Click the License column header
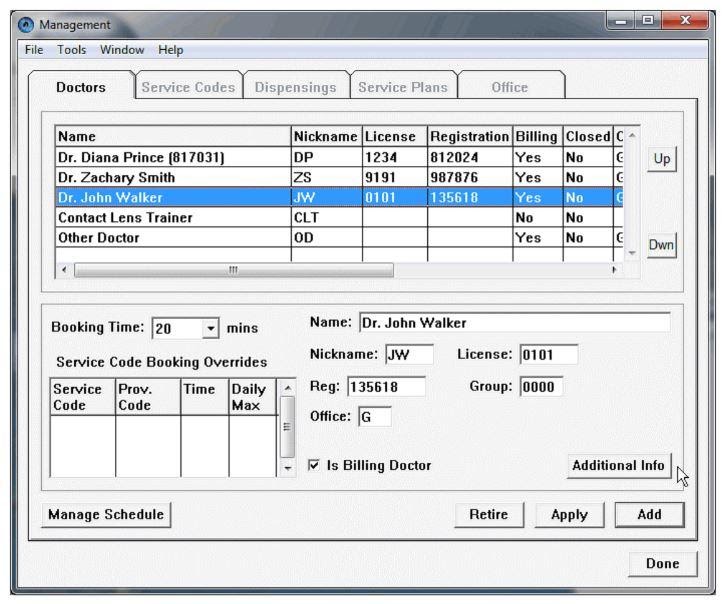Viewport: 727px width, 604px height. pyautogui.click(x=395, y=136)
